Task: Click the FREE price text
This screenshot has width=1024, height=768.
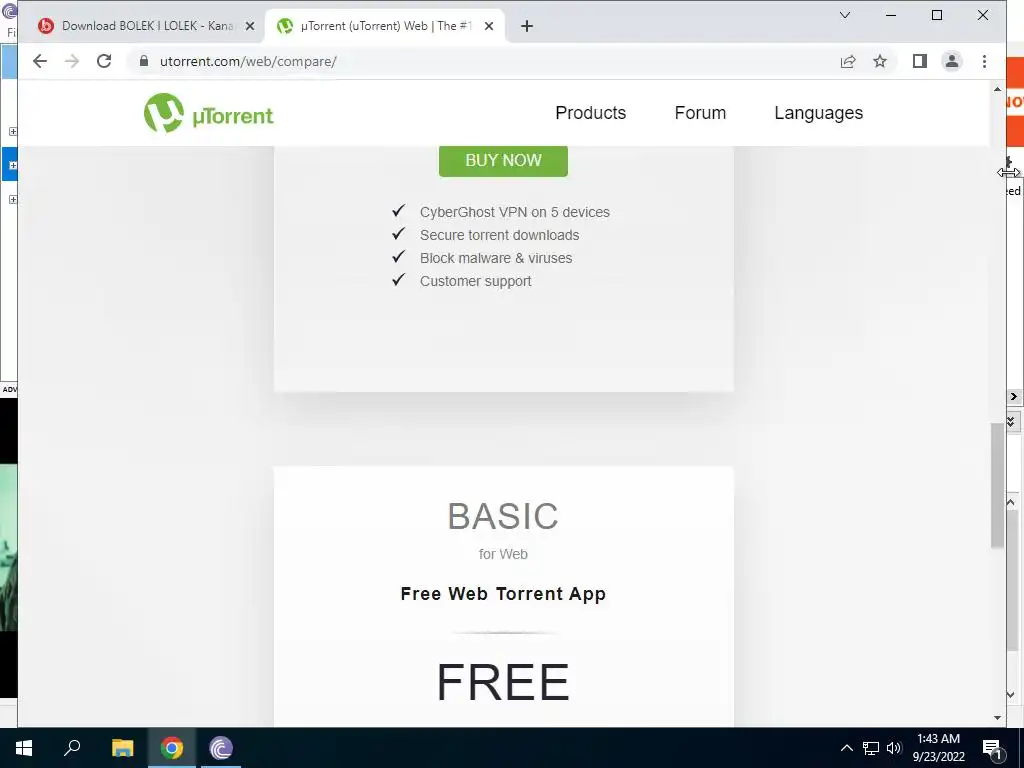Action: [503, 682]
